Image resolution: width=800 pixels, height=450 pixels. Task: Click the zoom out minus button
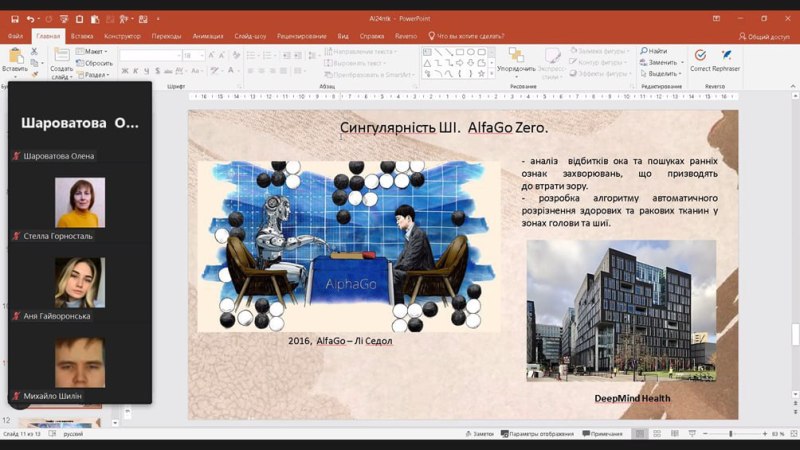point(705,434)
